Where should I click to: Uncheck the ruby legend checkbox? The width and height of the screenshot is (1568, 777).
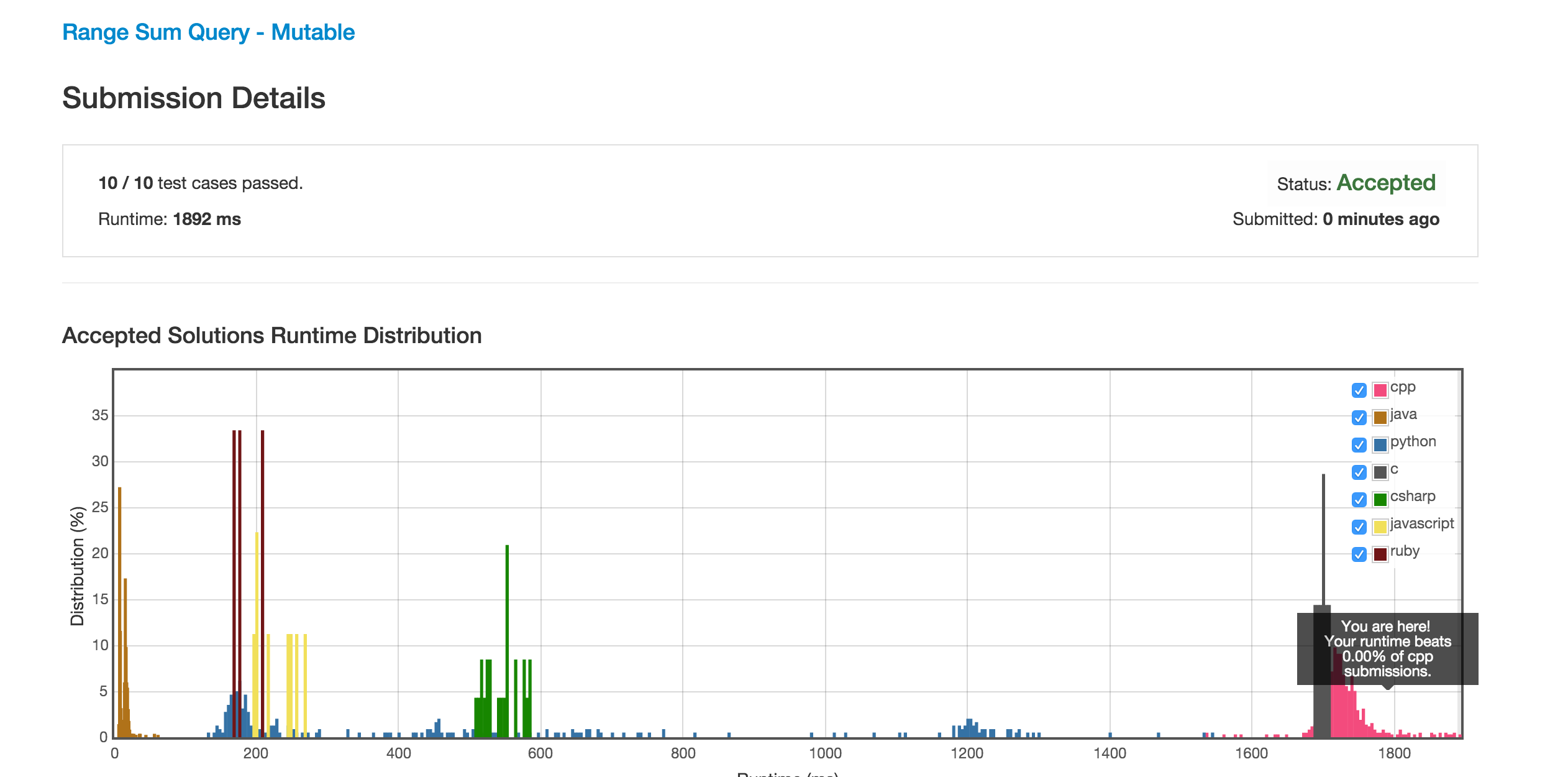pos(1359,554)
